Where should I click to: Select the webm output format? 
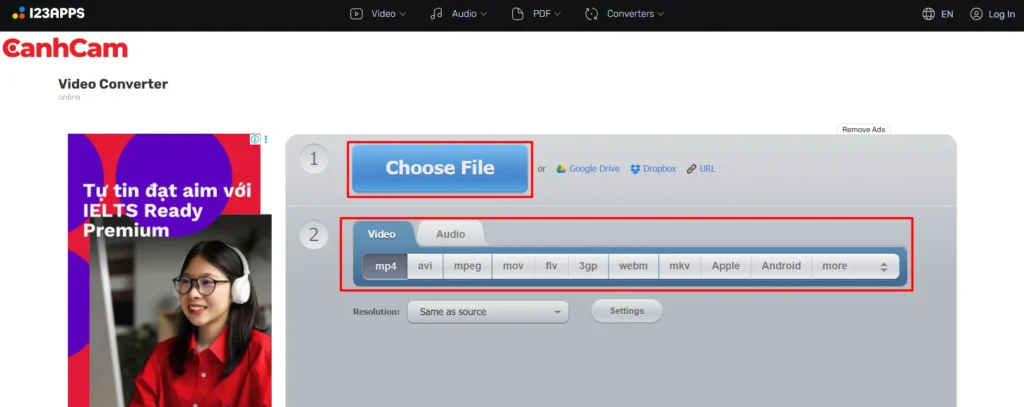(633, 266)
